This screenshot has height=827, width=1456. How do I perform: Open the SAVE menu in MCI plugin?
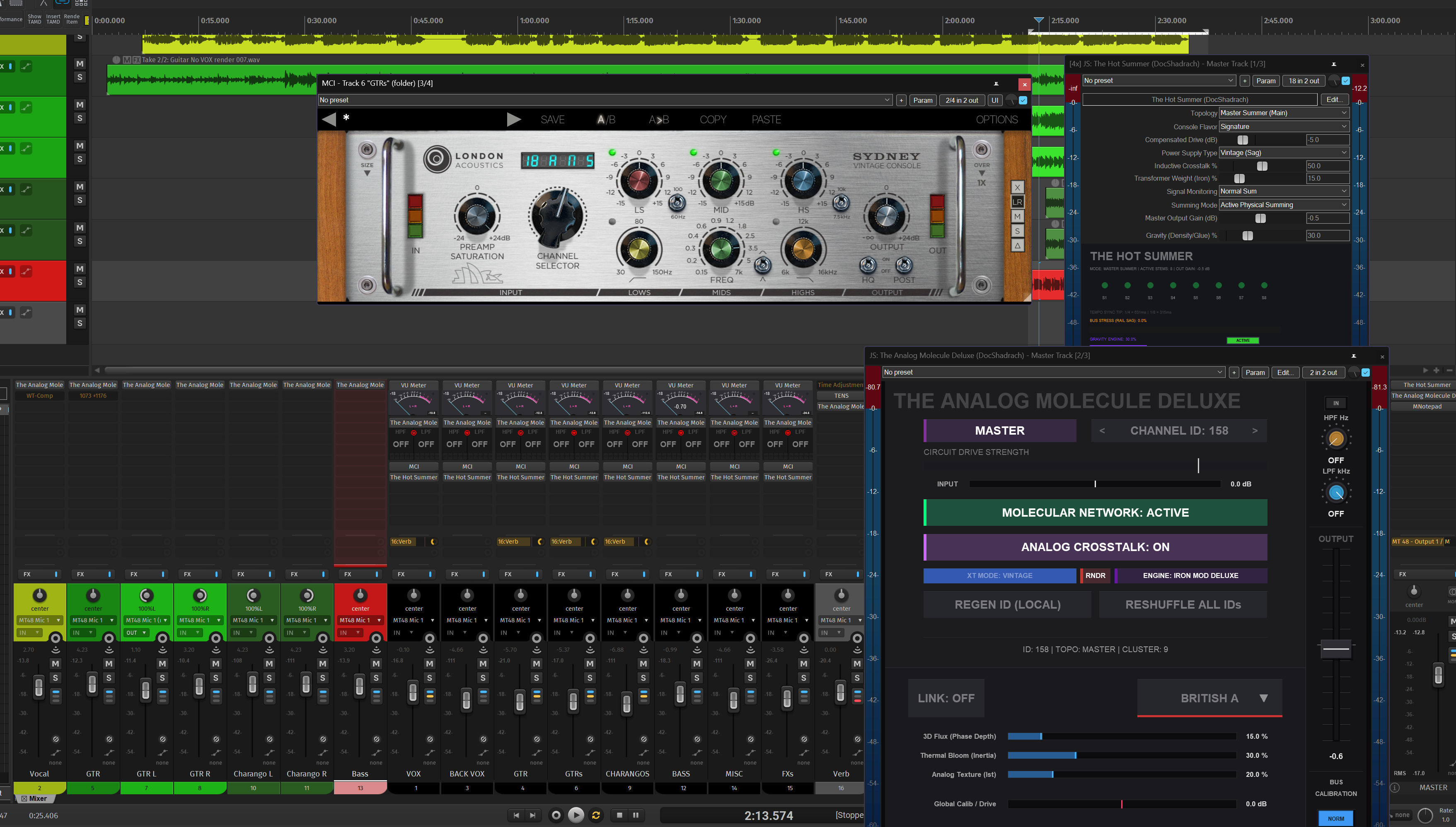coord(553,119)
